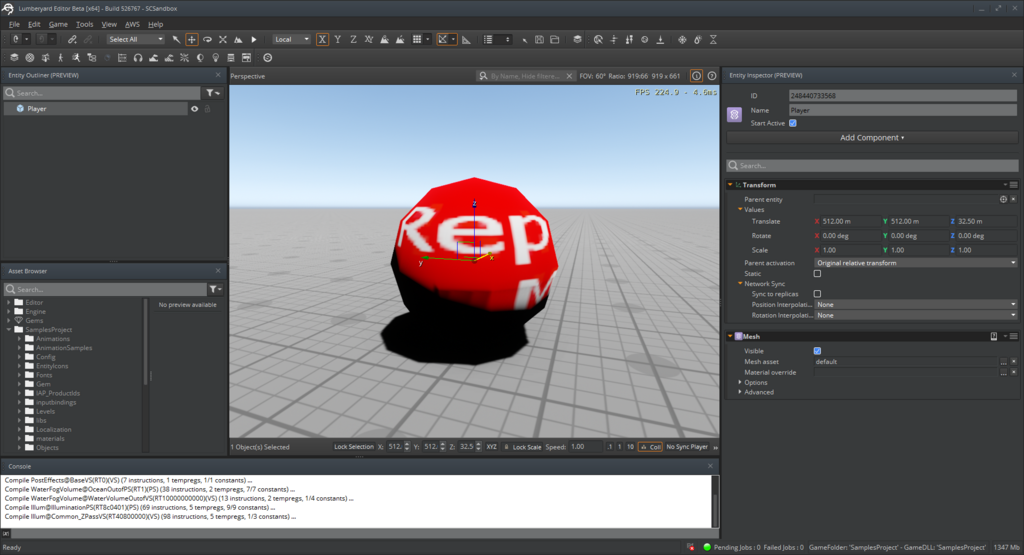Select the Move tool in toolbar
Viewport: 1024px width, 555px height.
point(192,39)
